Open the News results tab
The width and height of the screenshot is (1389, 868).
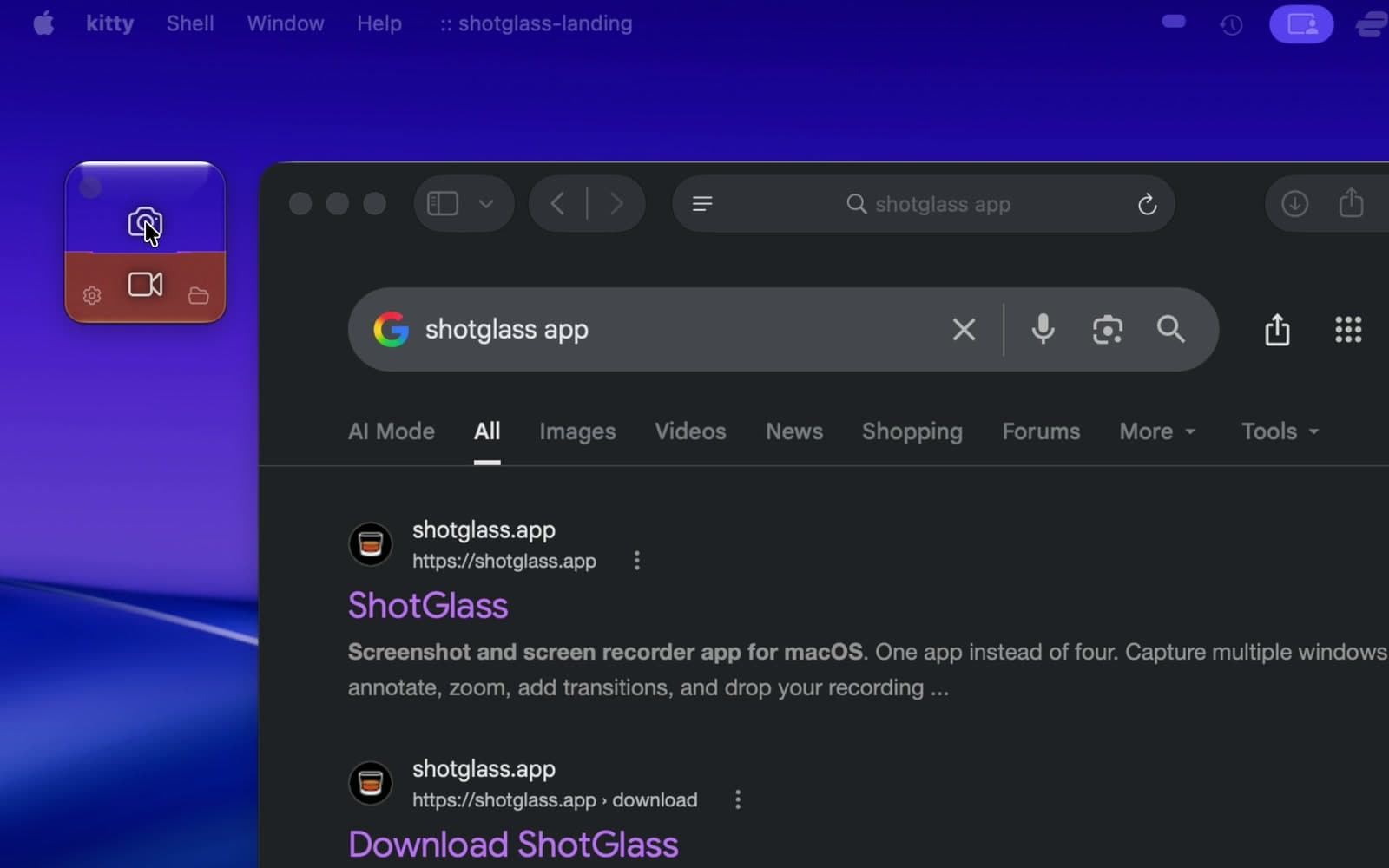click(x=794, y=431)
